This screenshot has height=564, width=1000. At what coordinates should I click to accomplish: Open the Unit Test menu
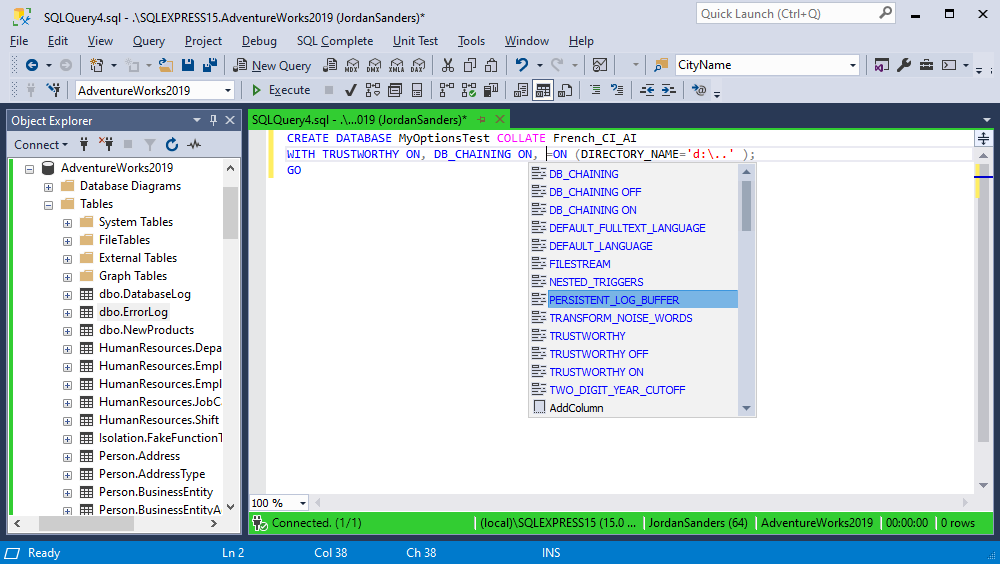415,41
